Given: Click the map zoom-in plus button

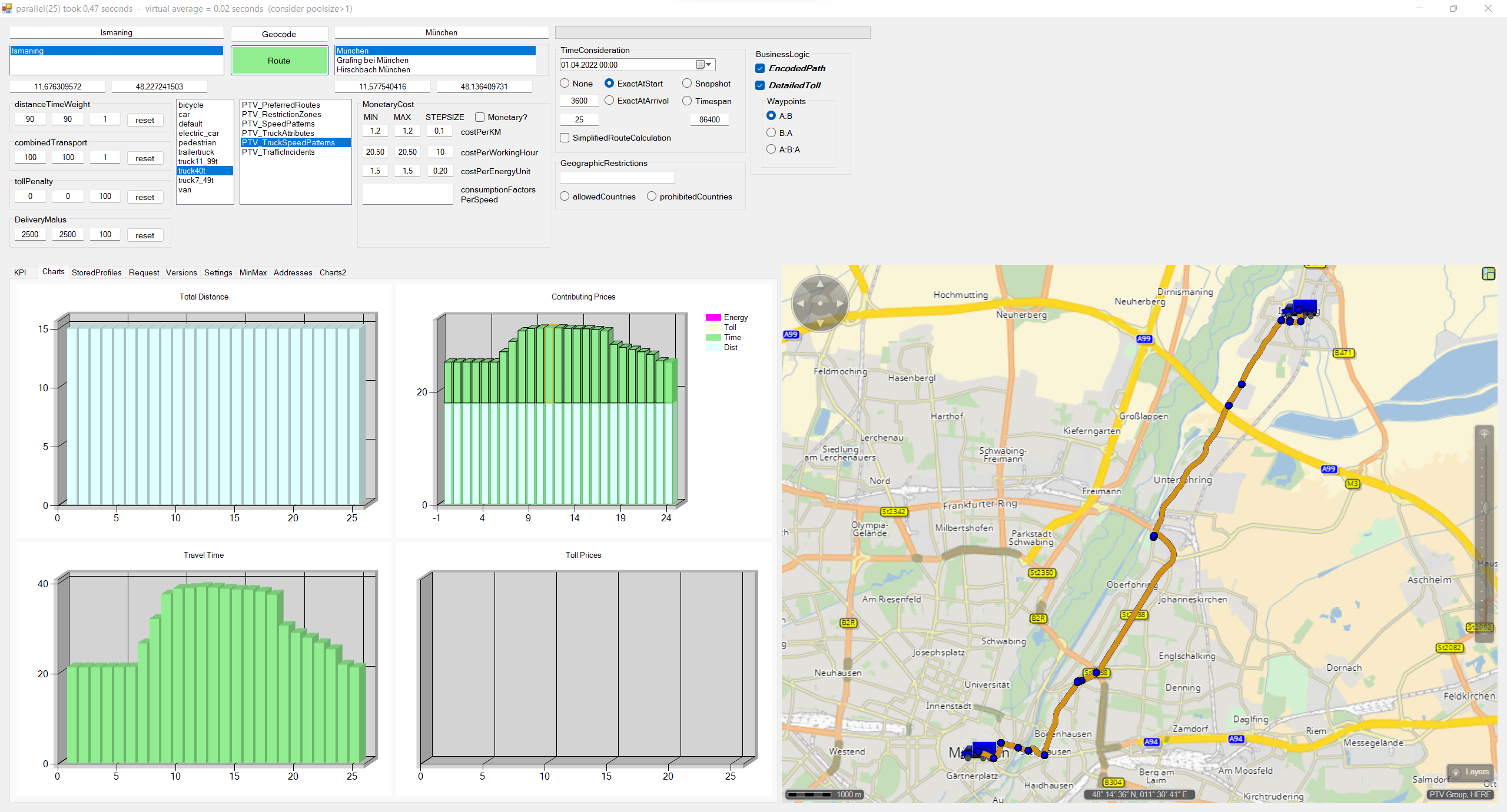Looking at the screenshot, I should [x=1484, y=434].
